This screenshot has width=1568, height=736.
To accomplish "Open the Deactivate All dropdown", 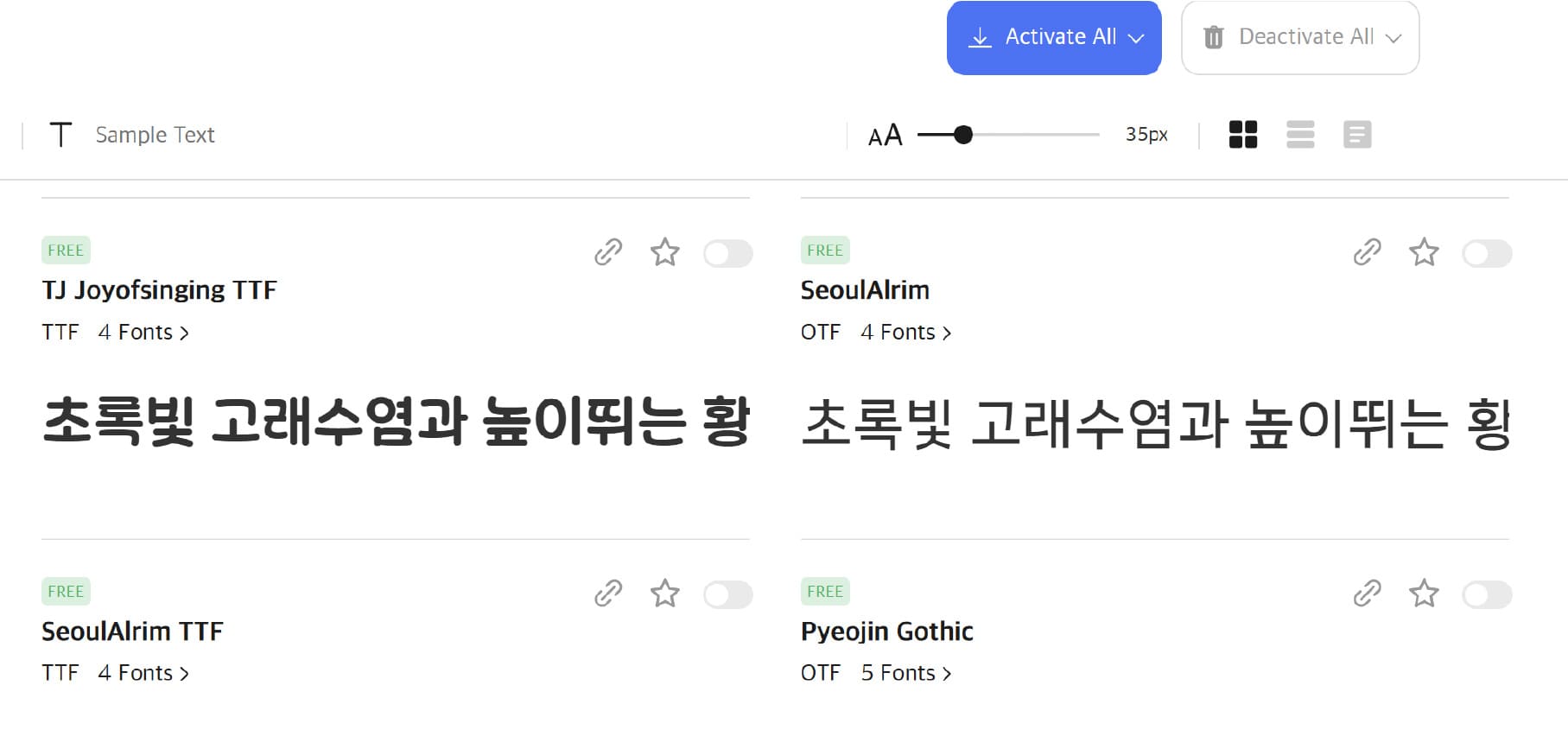I will [1300, 37].
